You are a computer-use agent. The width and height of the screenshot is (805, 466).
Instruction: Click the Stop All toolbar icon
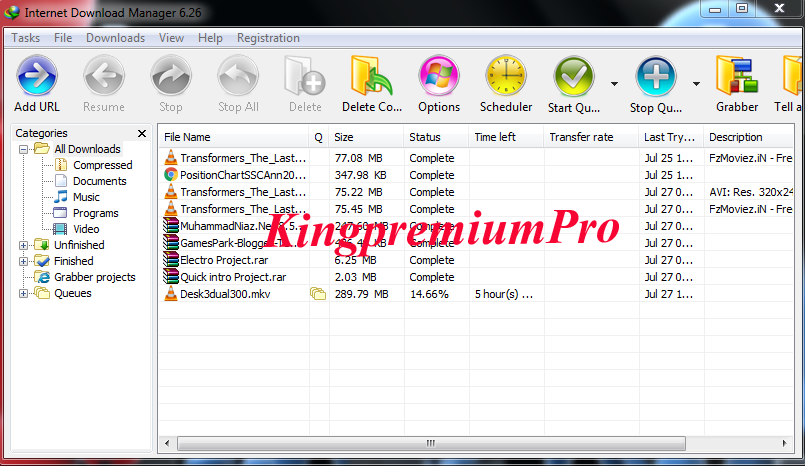click(x=238, y=76)
